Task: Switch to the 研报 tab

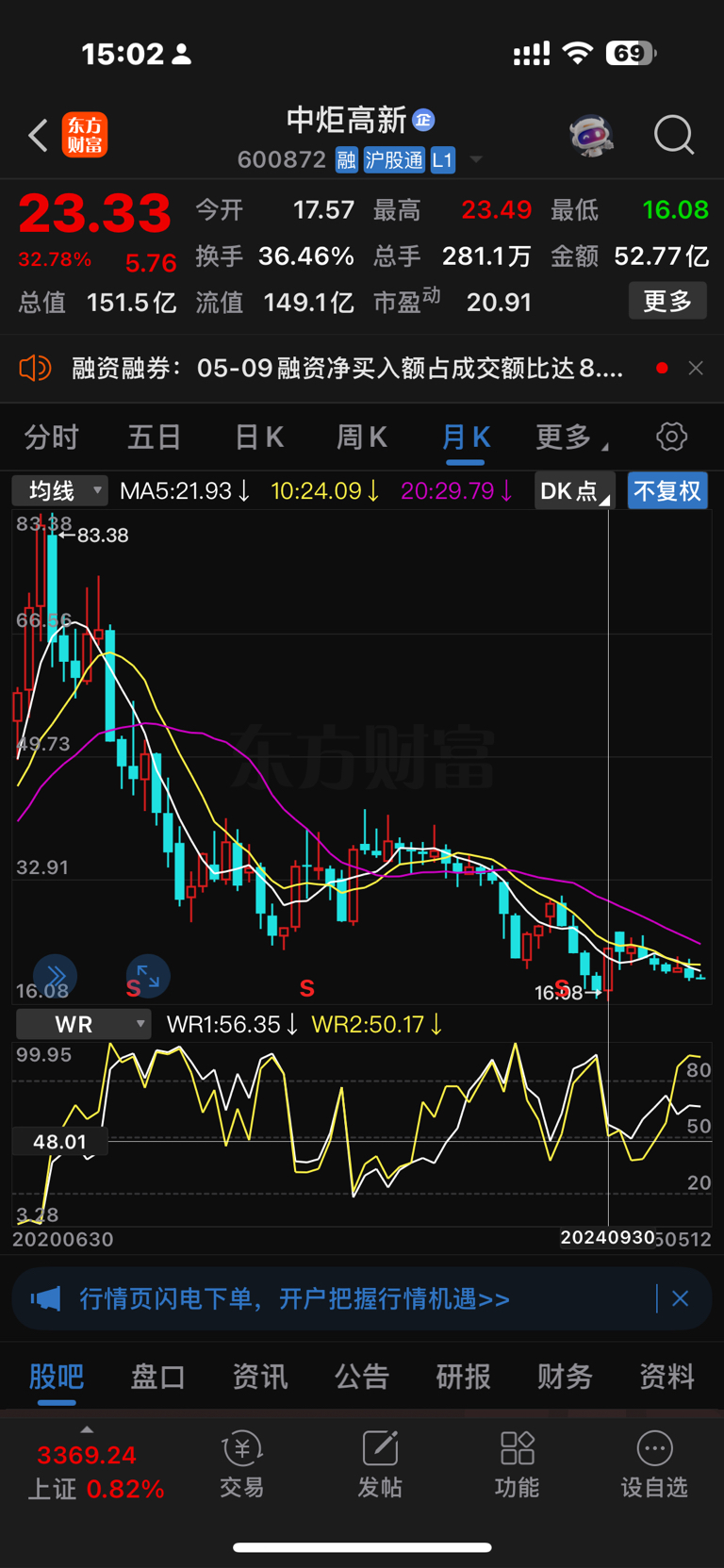Action: pos(464,1377)
